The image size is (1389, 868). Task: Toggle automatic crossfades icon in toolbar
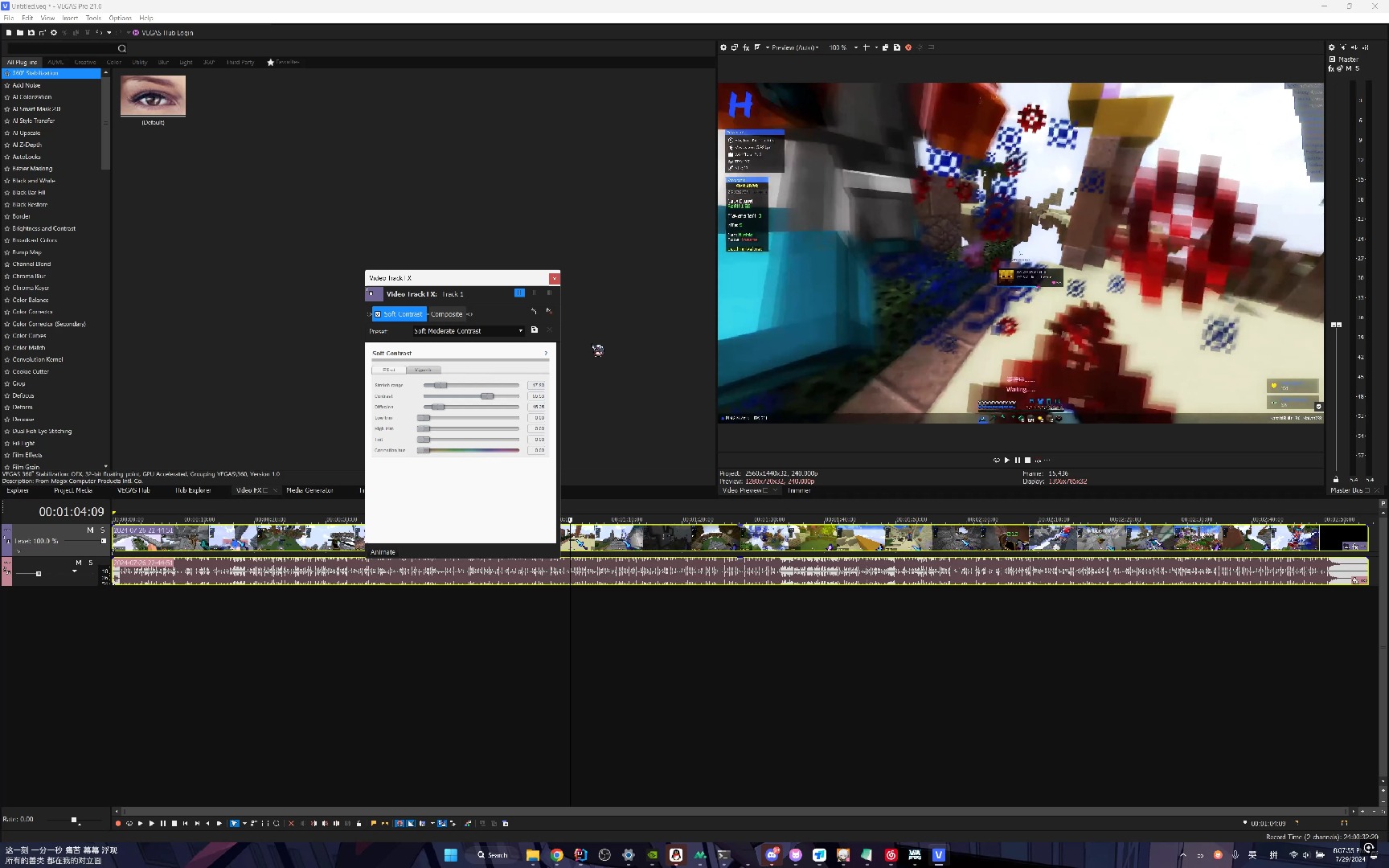click(411, 823)
